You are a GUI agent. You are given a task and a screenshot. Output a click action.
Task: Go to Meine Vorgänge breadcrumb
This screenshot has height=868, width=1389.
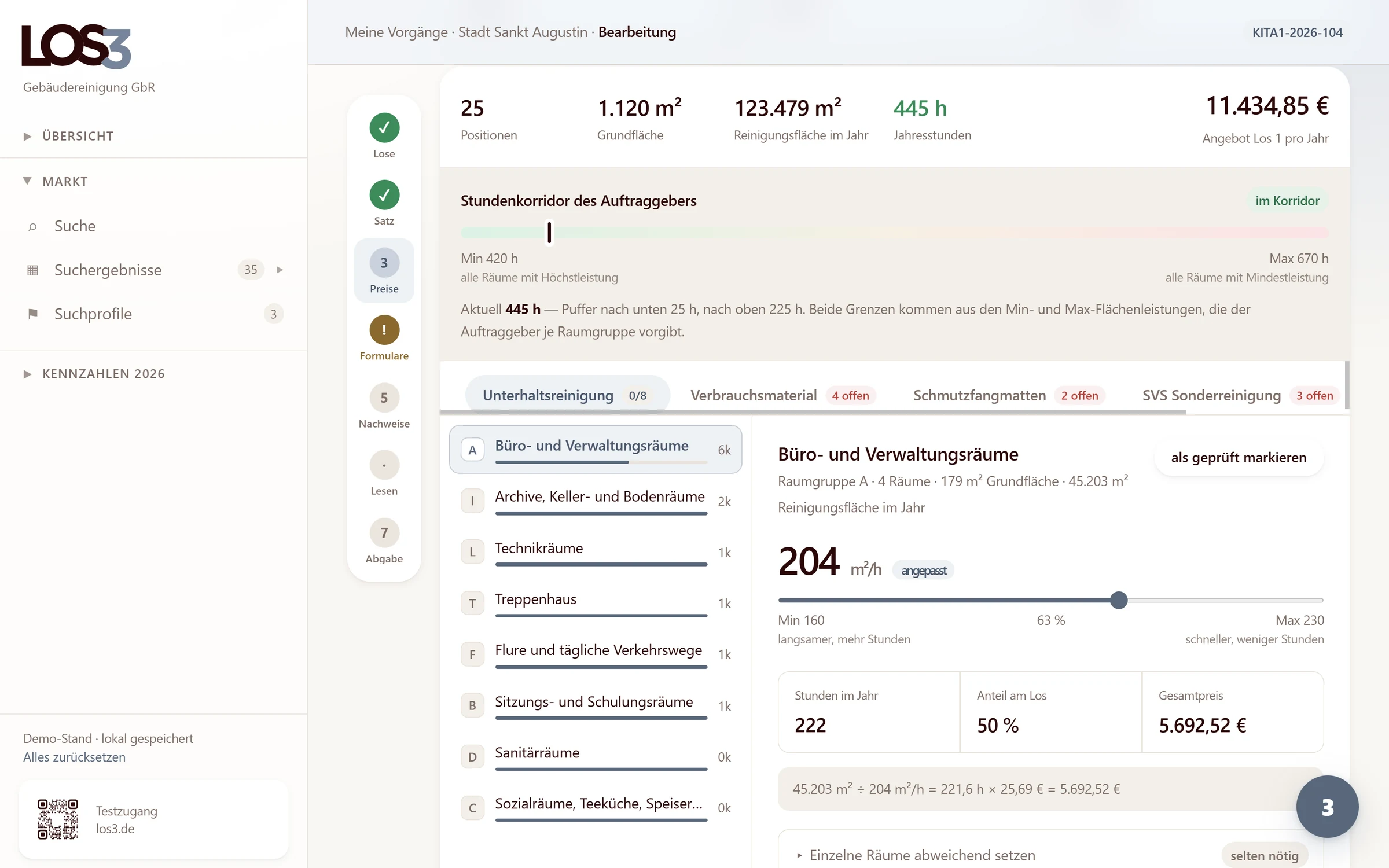tap(396, 32)
